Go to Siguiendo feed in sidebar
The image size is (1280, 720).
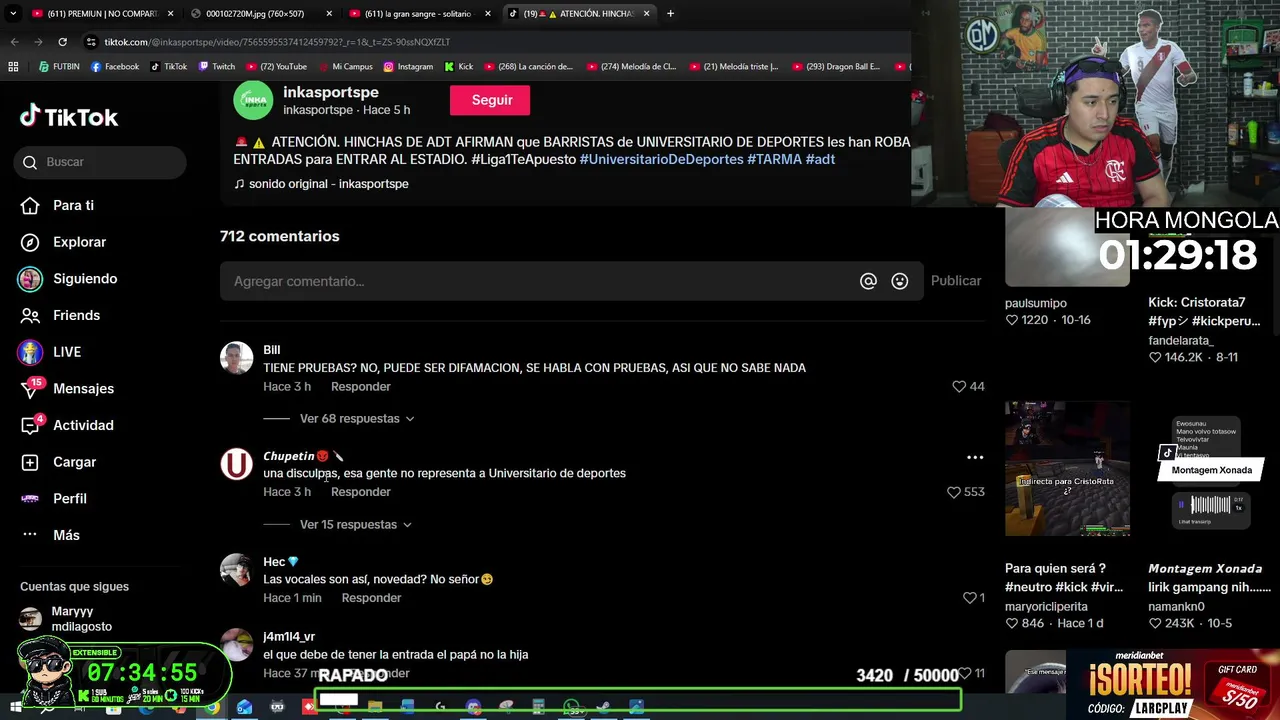tap(68, 279)
